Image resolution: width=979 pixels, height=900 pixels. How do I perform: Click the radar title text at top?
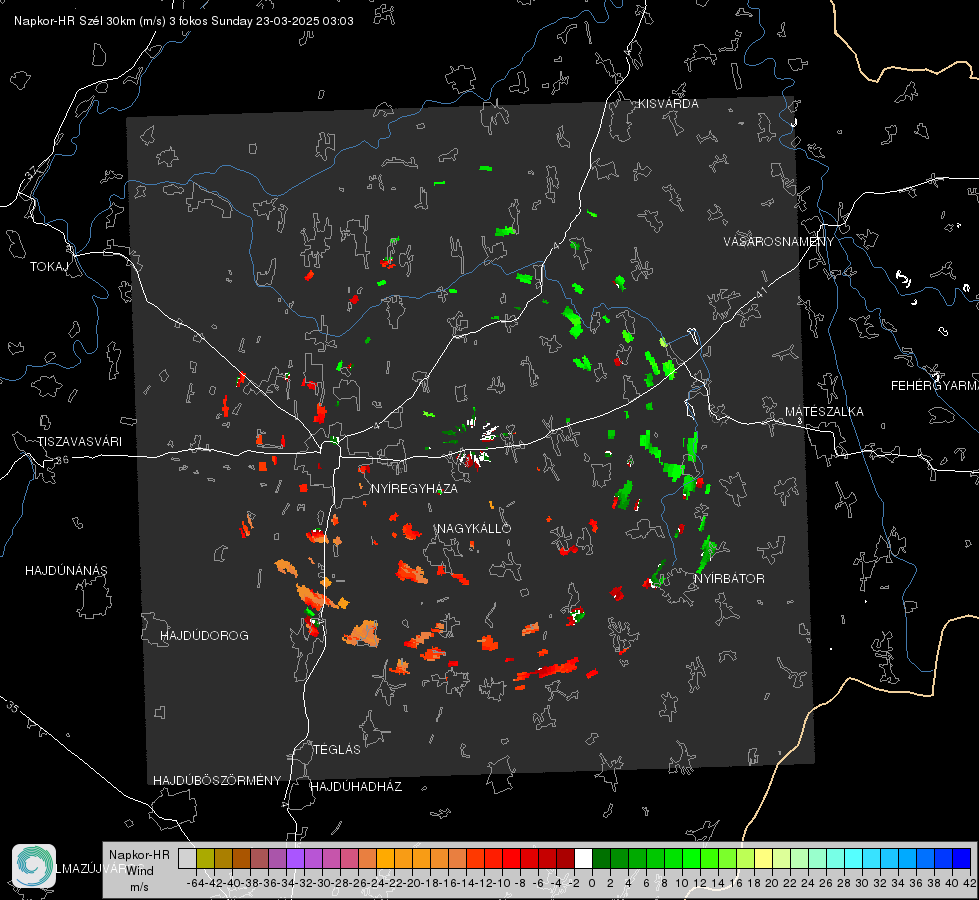184,21
